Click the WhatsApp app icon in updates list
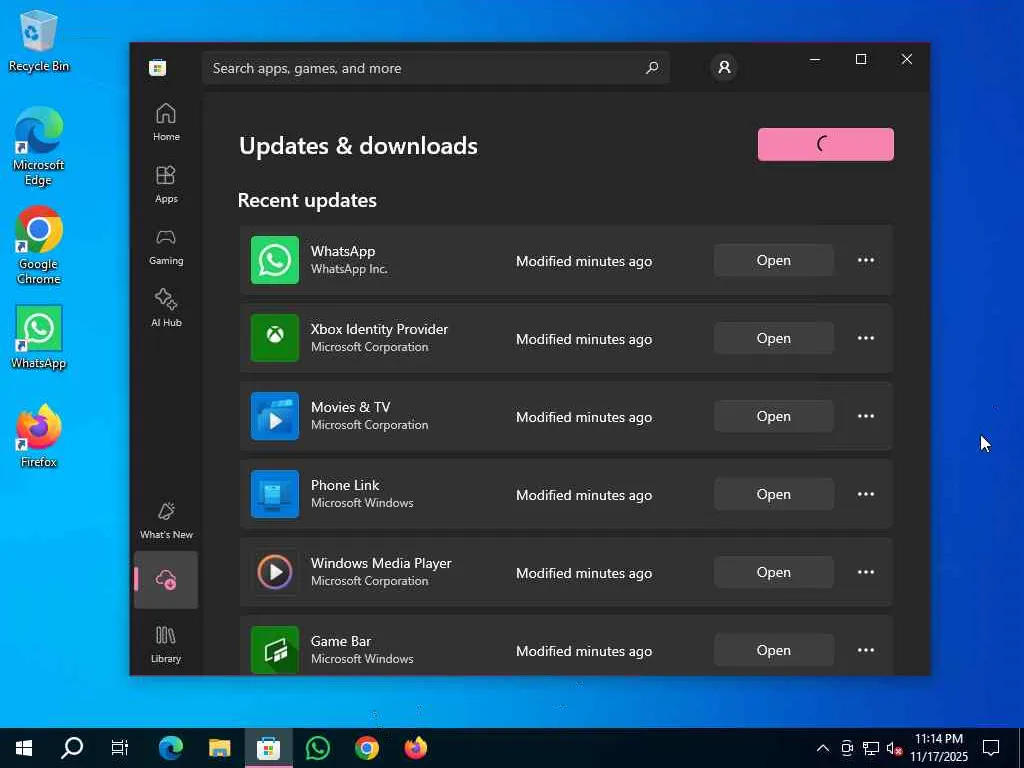 point(275,260)
